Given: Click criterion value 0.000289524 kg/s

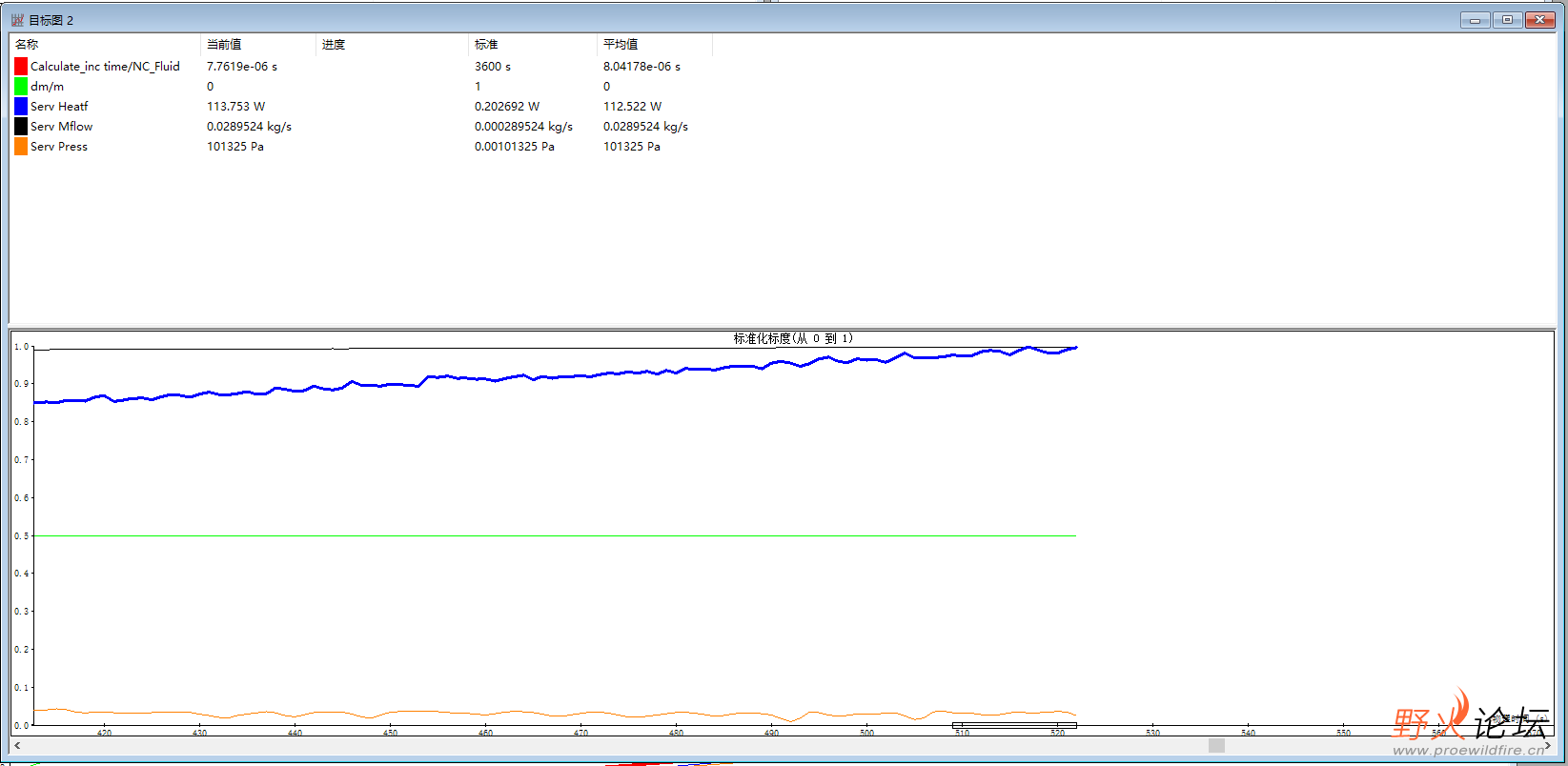Looking at the screenshot, I should tap(523, 127).
